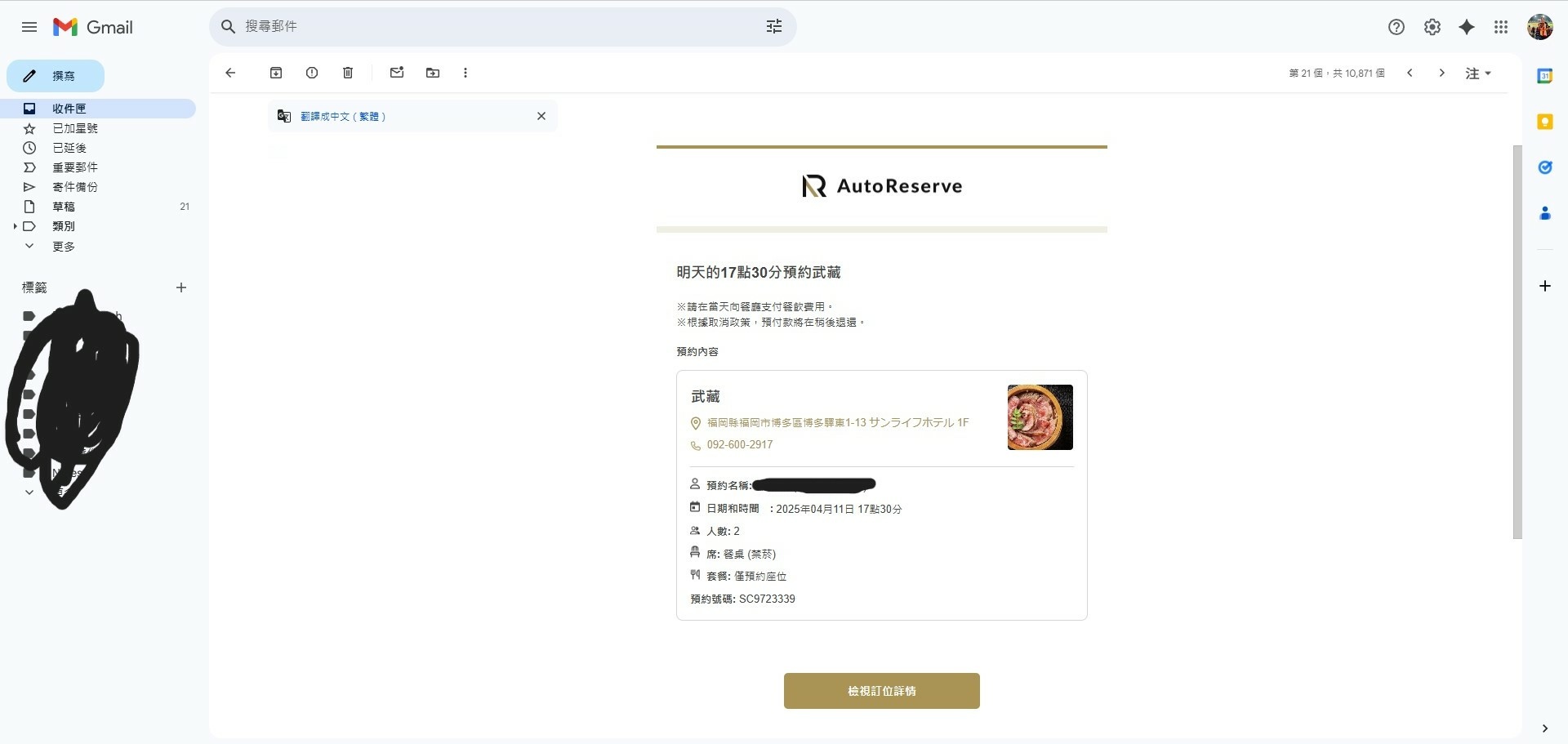Click the restaurant phone number link
The width and height of the screenshot is (1568, 744).
click(x=739, y=444)
